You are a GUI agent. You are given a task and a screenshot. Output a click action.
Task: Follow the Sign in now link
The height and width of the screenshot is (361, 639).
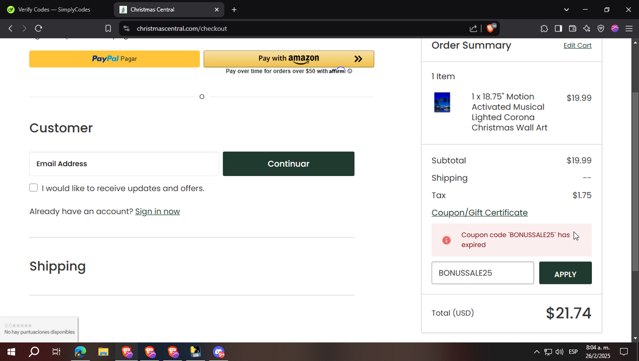pyautogui.click(x=157, y=211)
